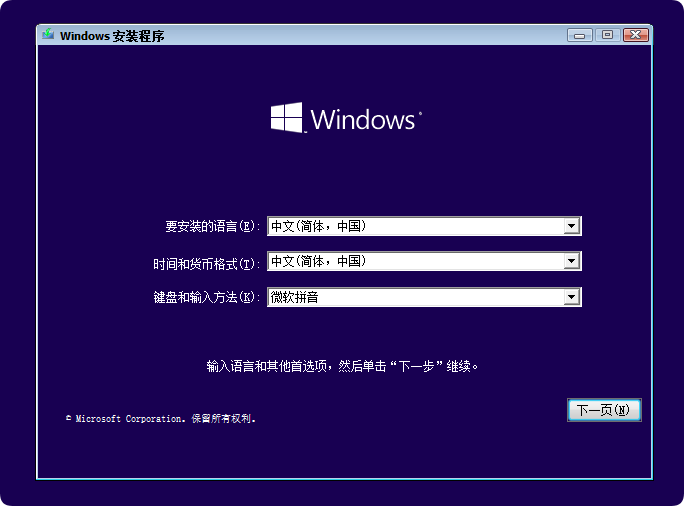
Task: Click the Windows 安装程序 title text
Action: pyautogui.click(x=112, y=36)
